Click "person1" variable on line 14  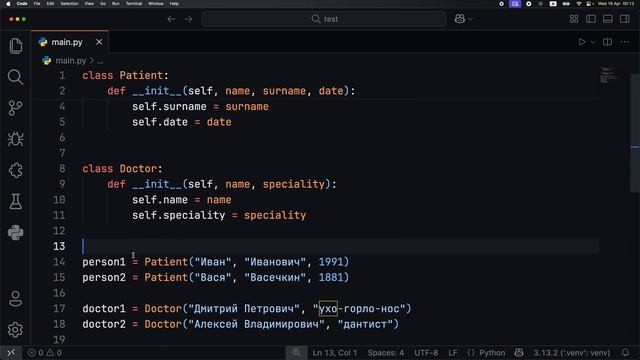(x=104, y=262)
